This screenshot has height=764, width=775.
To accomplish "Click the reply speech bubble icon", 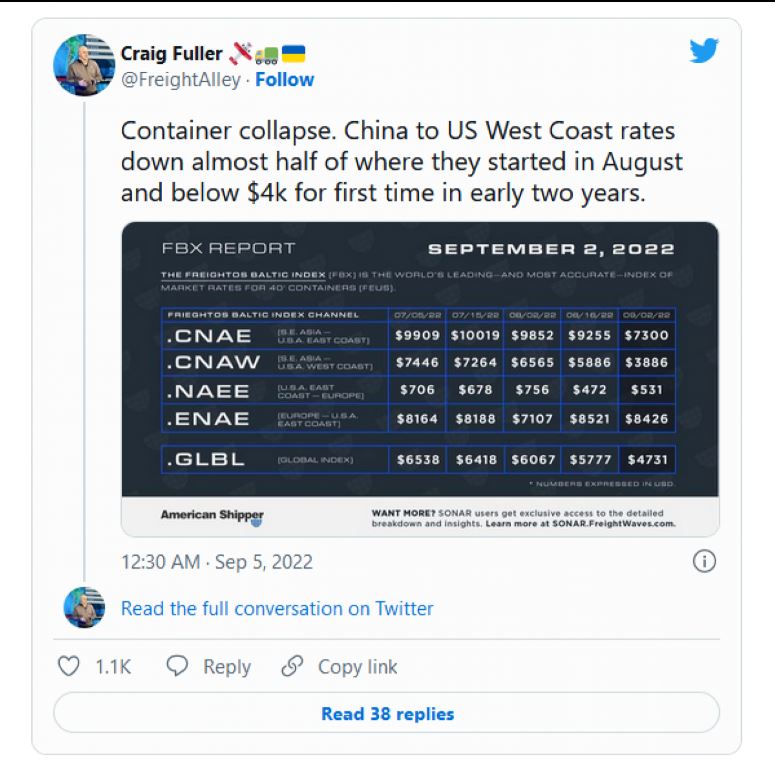I will pos(177,666).
